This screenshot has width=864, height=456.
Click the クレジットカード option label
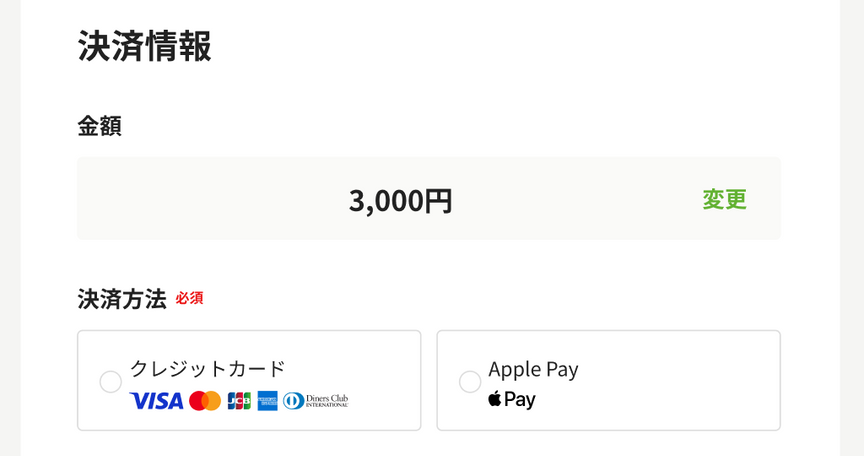pyautogui.click(x=207, y=368)
